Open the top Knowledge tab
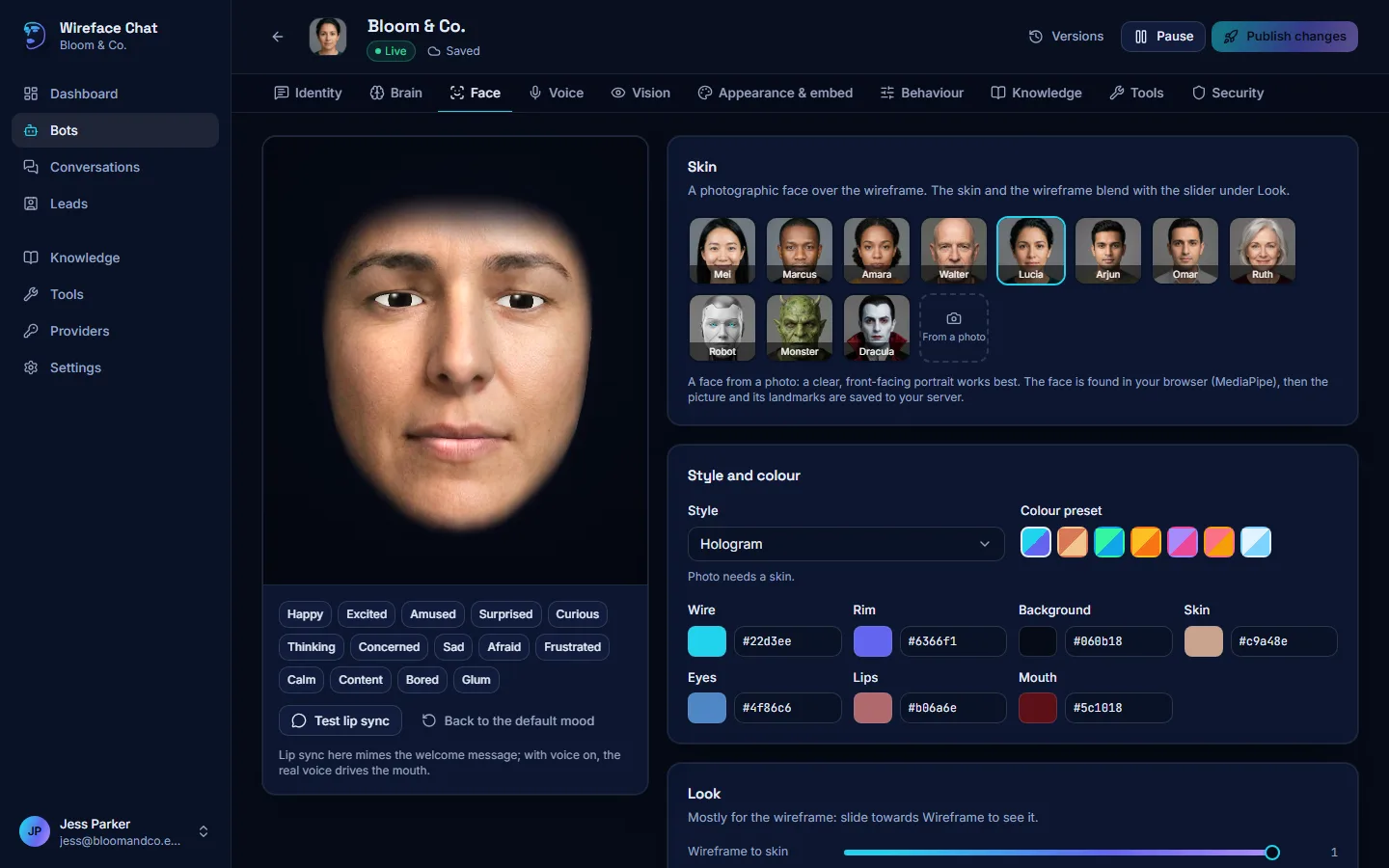The image size is (1389, 868). 1037,93
